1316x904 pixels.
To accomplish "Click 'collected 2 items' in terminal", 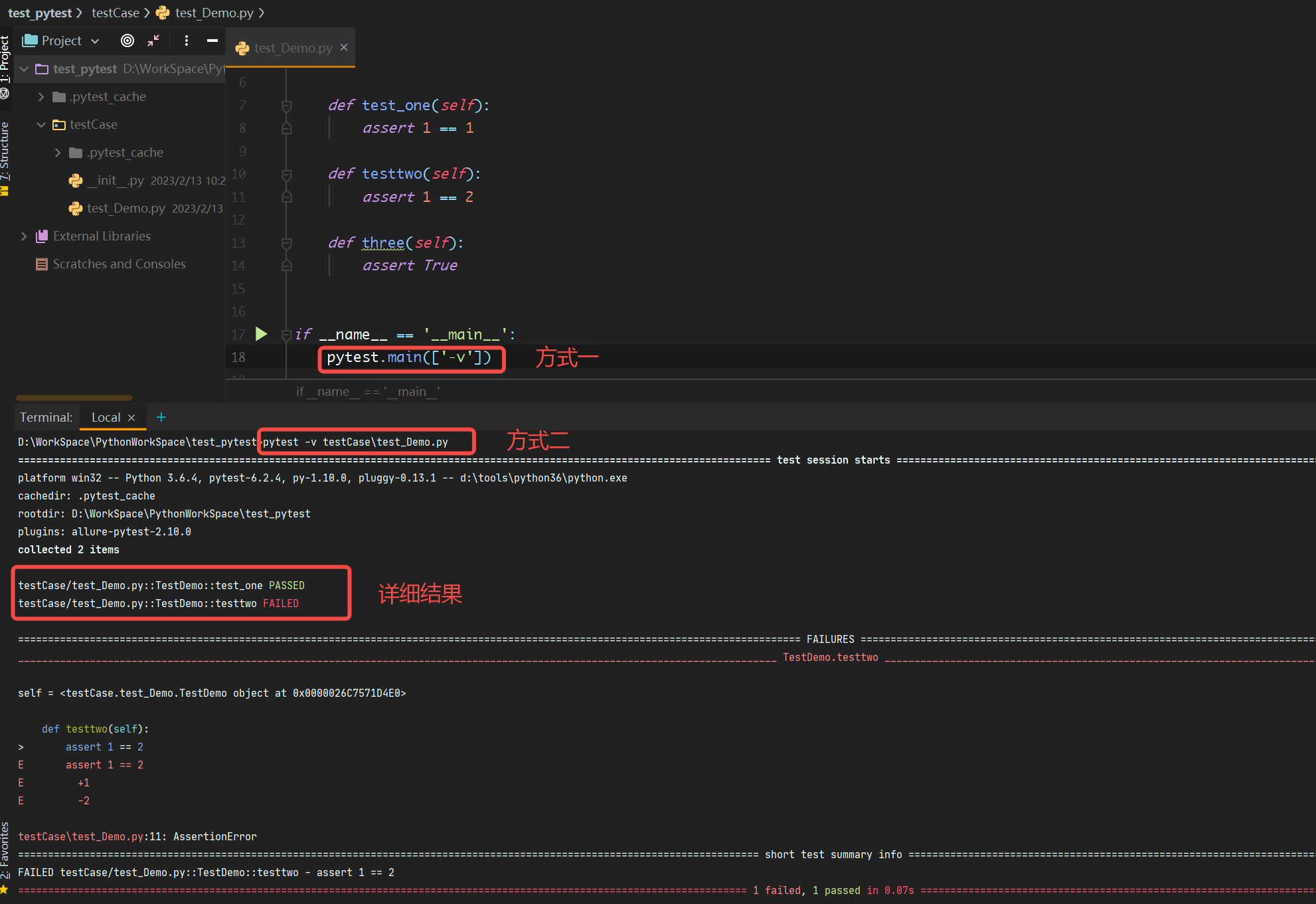I will click(x=68, y=549).
